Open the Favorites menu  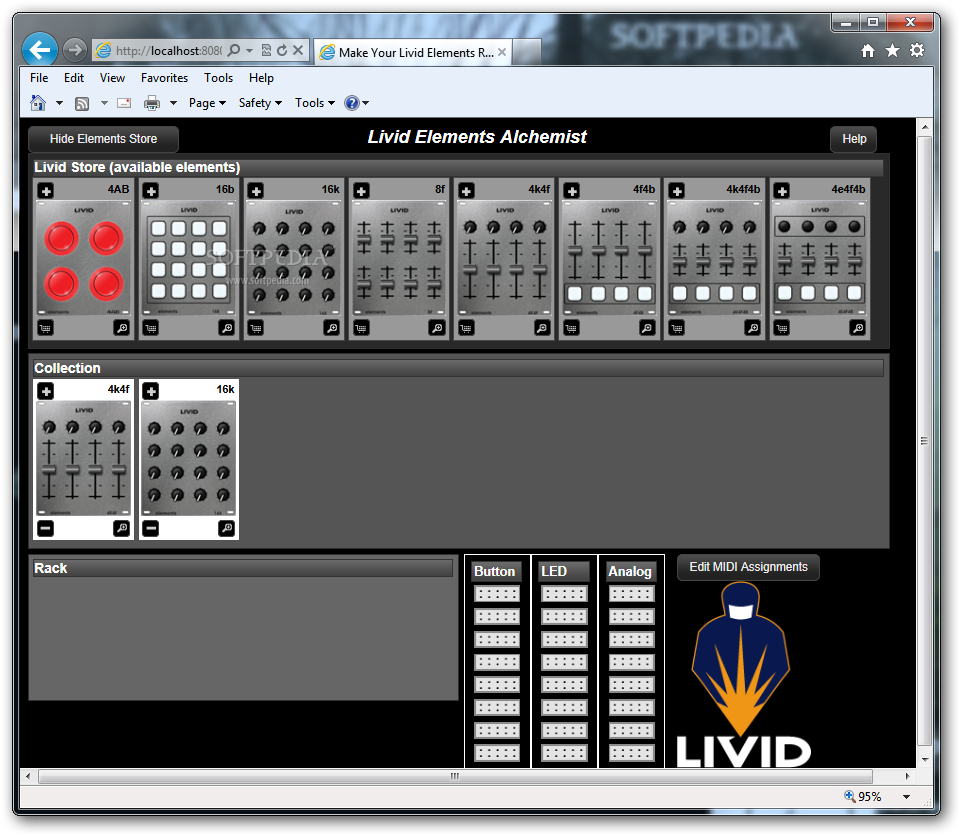pyautogui.click(x=164, y=78)
